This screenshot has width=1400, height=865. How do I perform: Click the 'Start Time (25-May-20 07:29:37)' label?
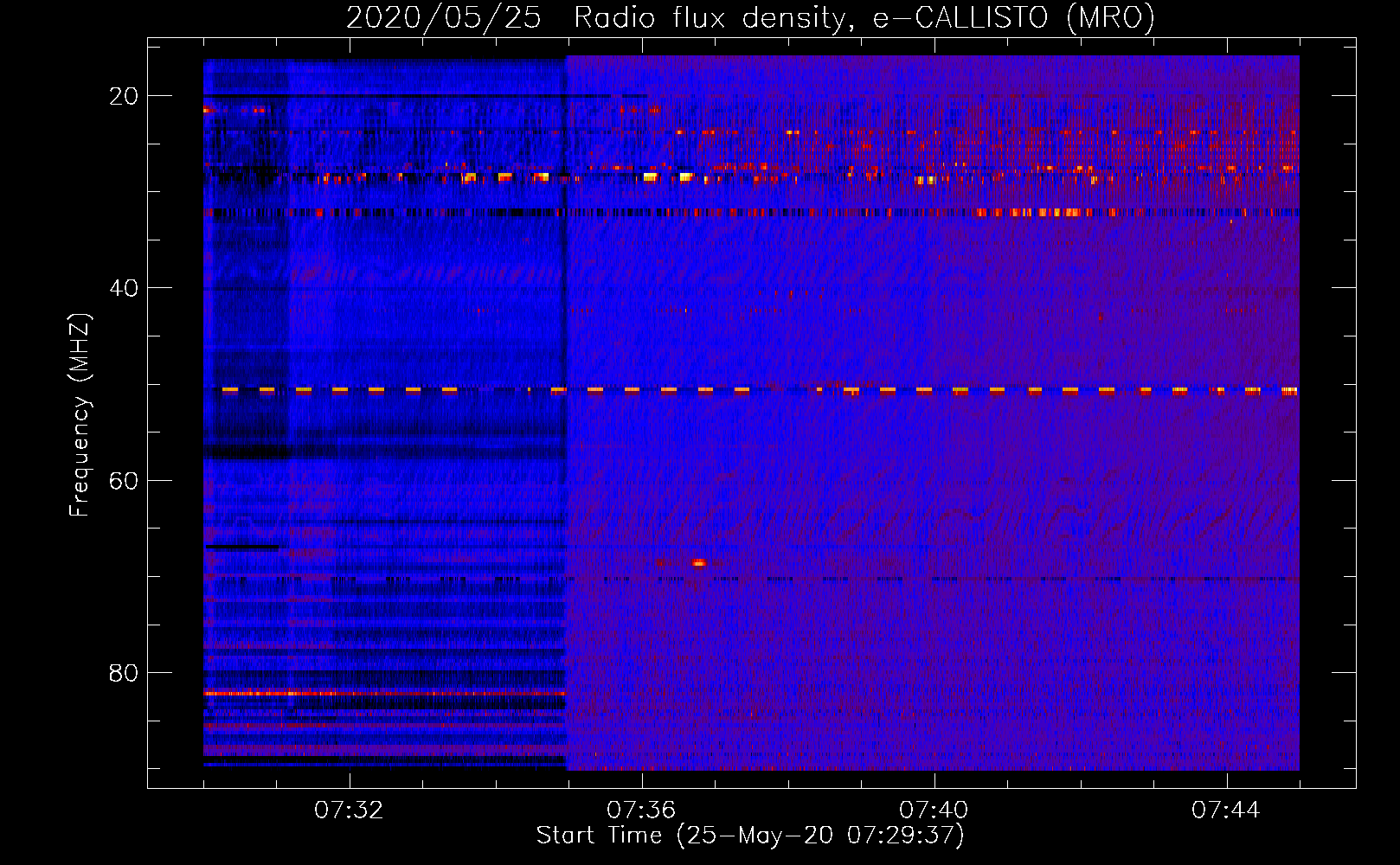(x=750, y=836)
